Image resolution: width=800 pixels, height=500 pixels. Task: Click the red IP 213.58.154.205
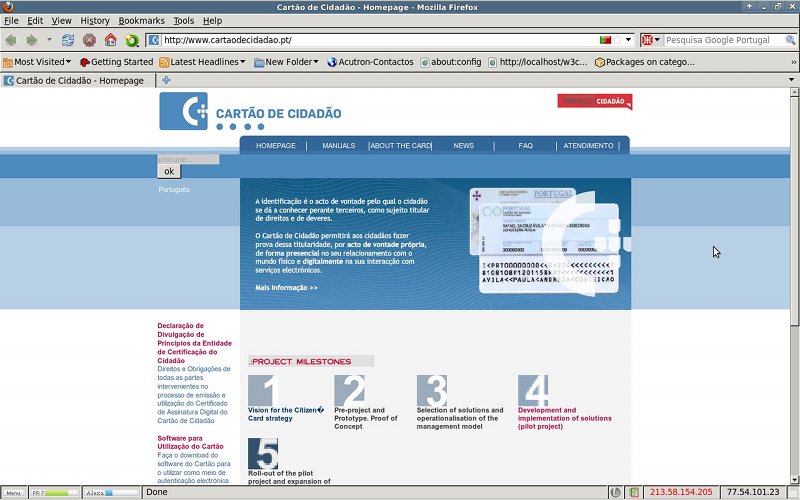coord(681,492)
